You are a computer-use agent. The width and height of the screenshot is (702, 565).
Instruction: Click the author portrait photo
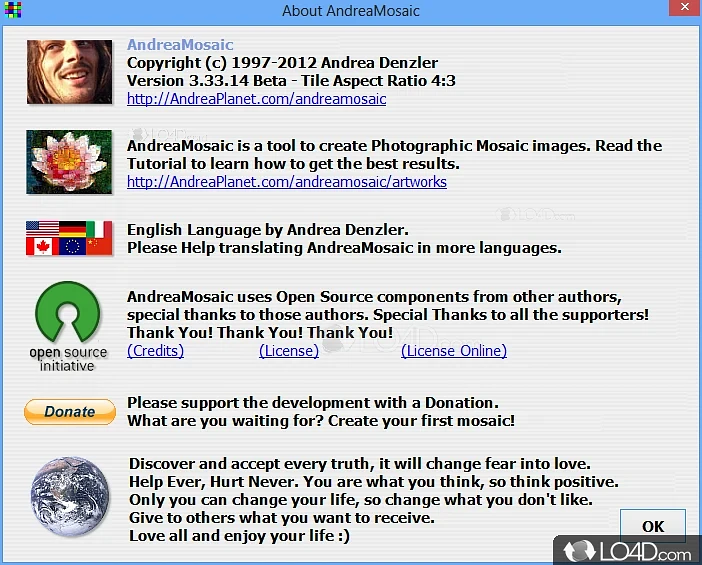point(69,72)
